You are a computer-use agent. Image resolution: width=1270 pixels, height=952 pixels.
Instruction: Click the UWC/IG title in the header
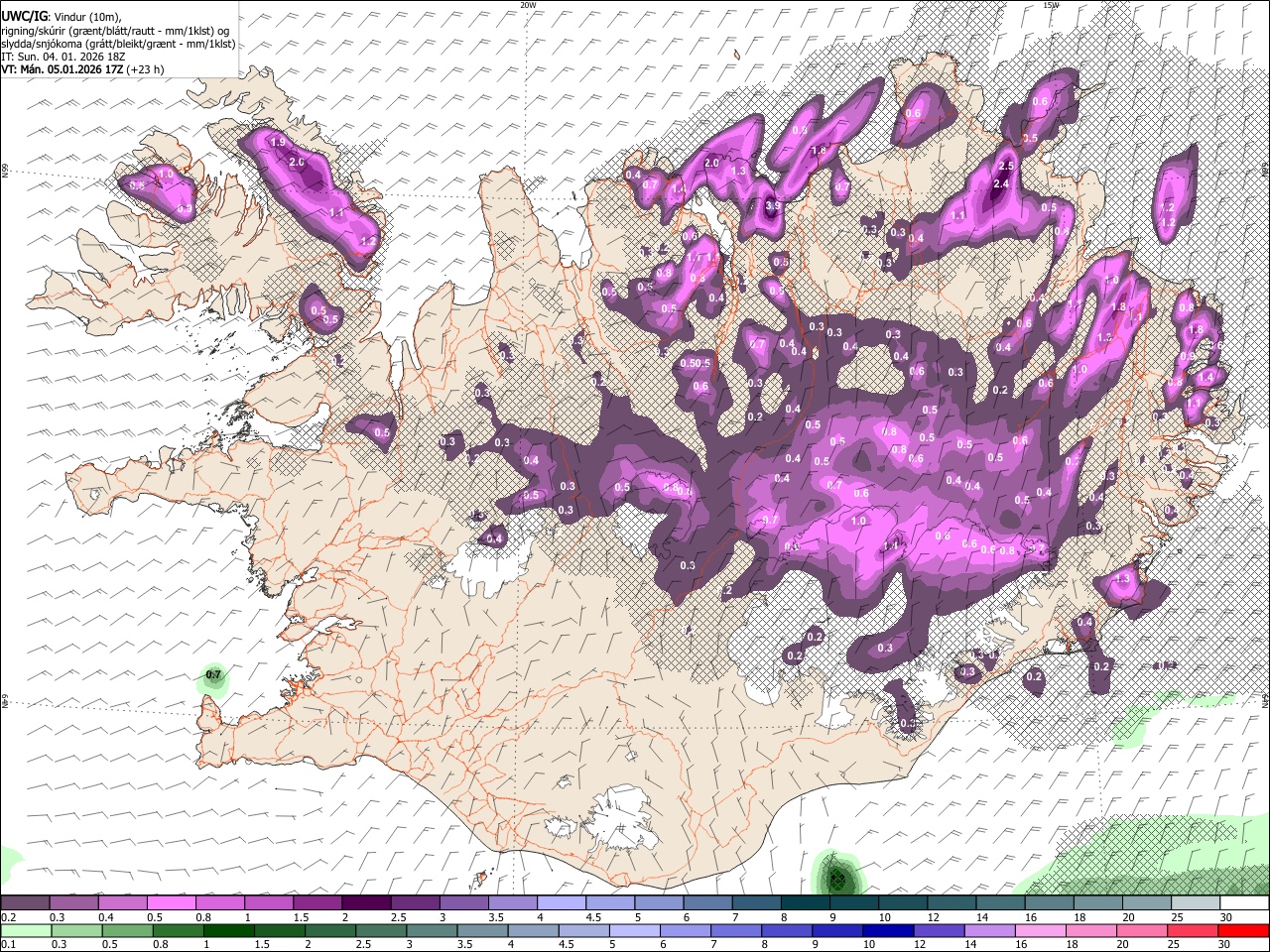(24, 16)
